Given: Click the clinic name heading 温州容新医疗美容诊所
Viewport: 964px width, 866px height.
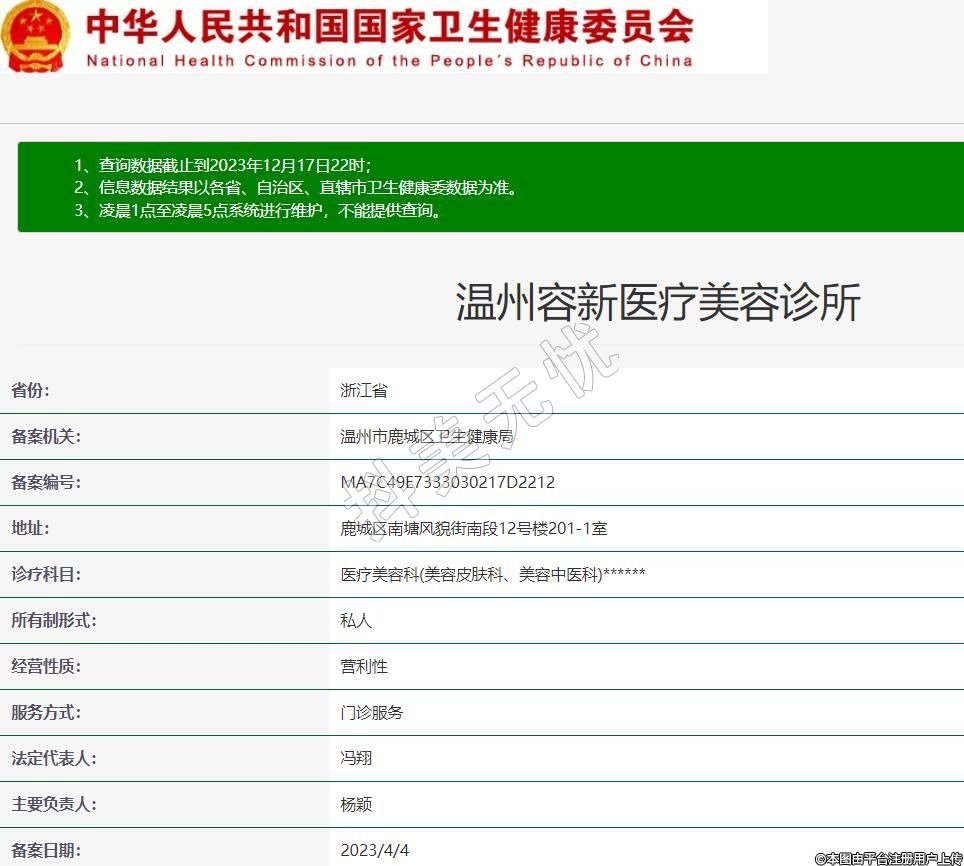Looking at the screenshot, I should [657, 302].
